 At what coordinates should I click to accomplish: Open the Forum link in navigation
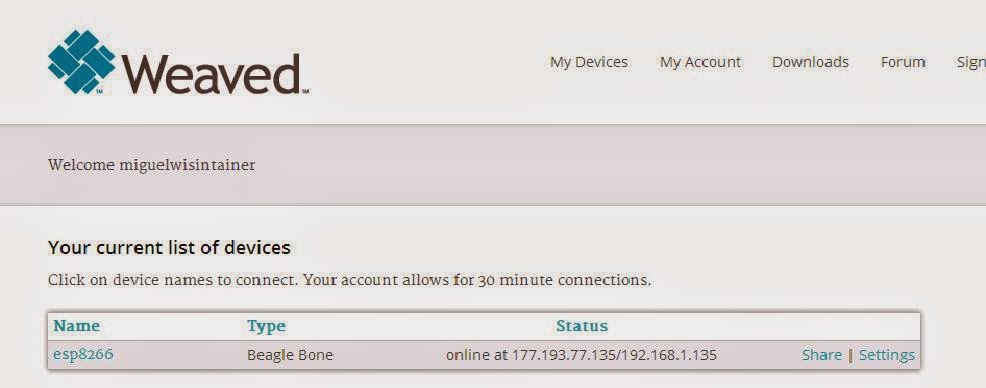point(903,62)
